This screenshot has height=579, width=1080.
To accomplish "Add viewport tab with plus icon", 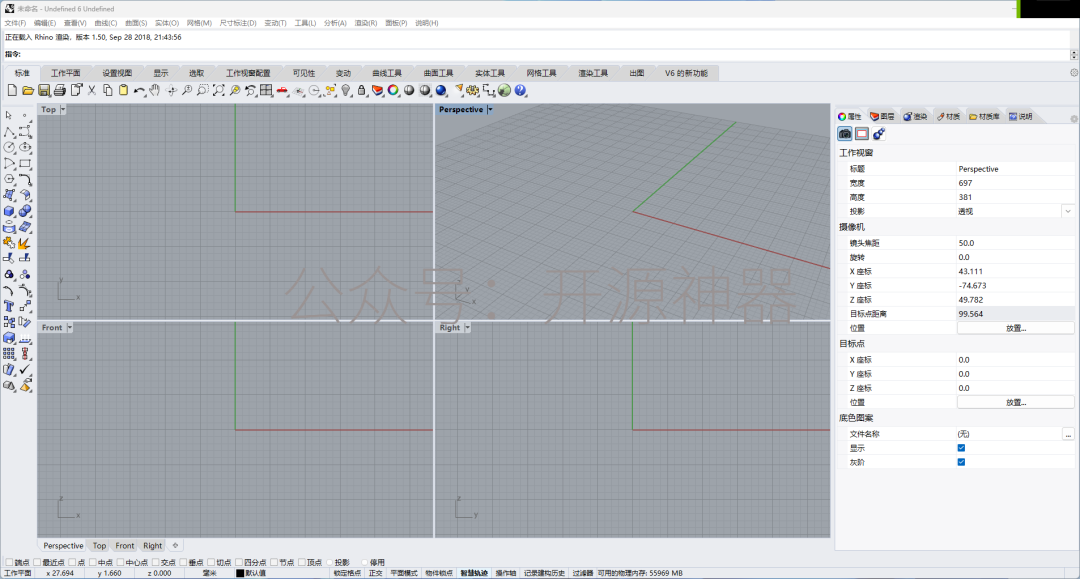I will [175, 545].
